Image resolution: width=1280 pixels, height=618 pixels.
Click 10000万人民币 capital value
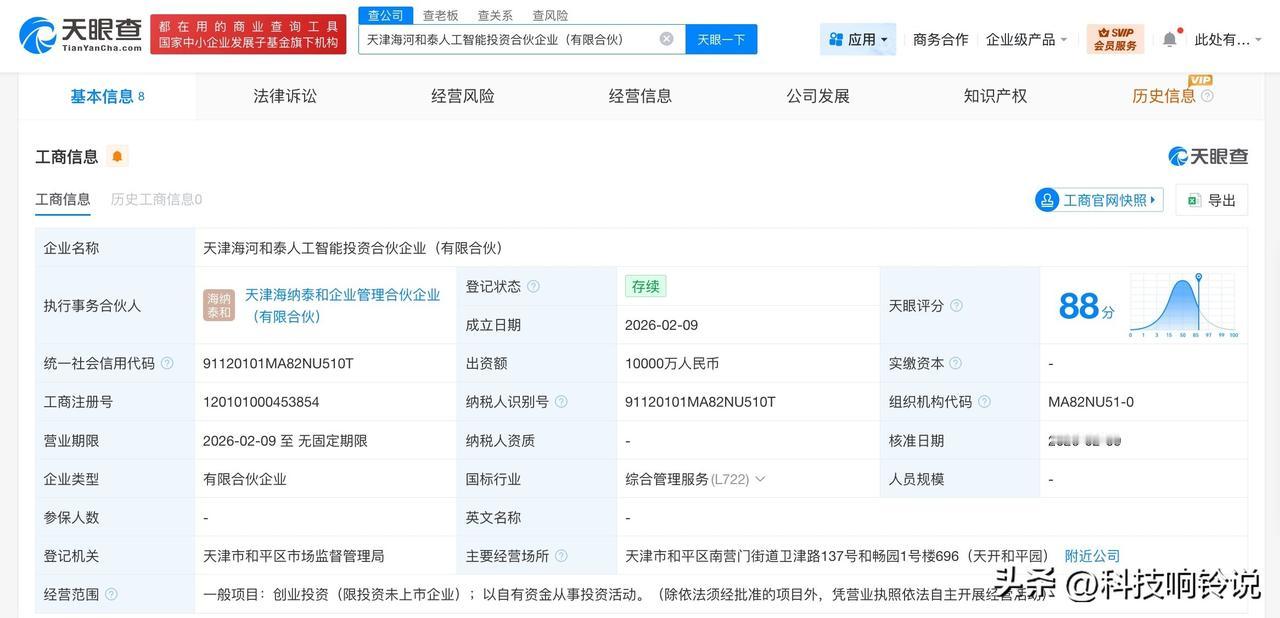tap(672, 363)
